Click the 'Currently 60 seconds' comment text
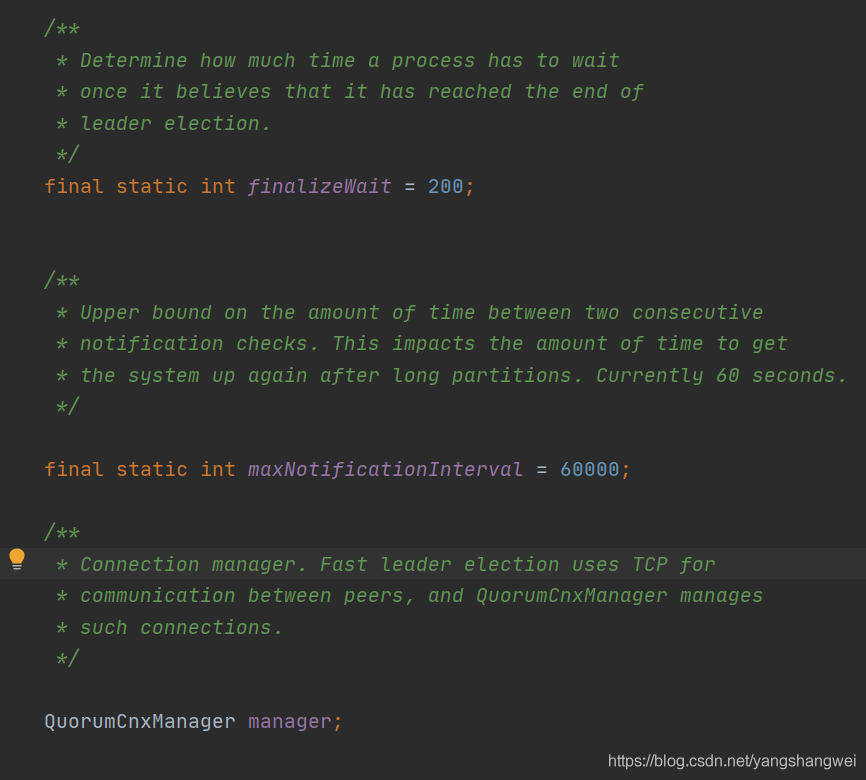This screenshot has width=866, height=780. [x=721, y=375]
